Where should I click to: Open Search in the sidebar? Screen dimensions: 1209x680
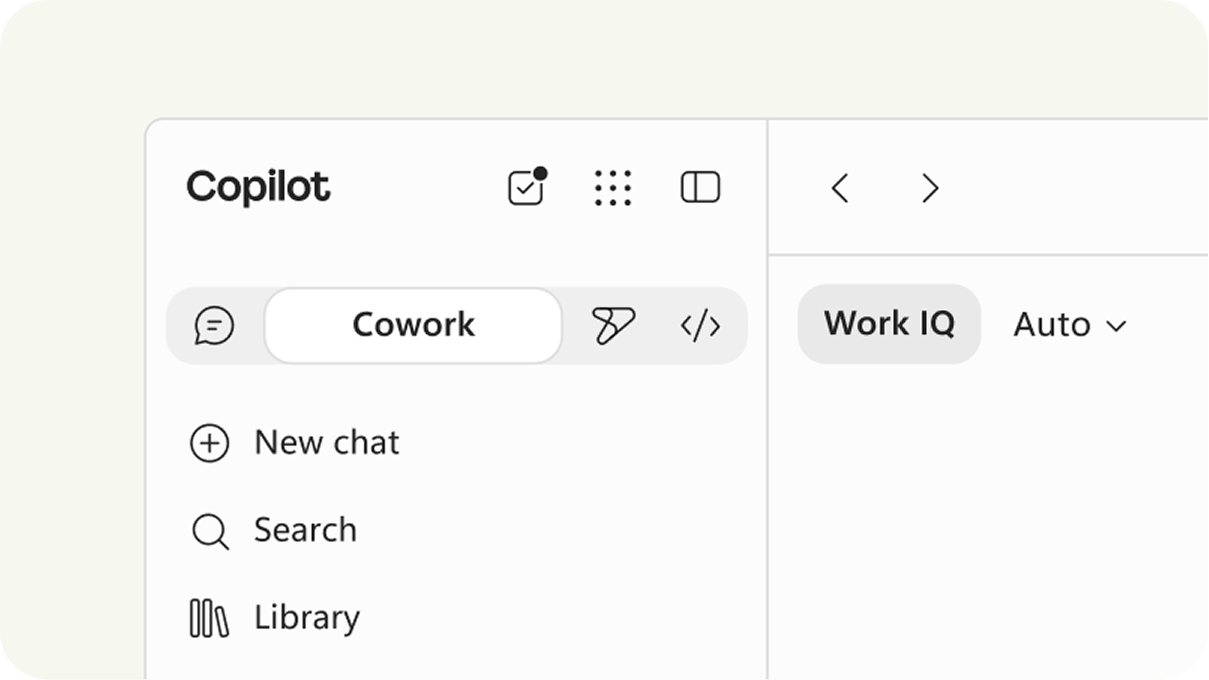coord(273,530)
